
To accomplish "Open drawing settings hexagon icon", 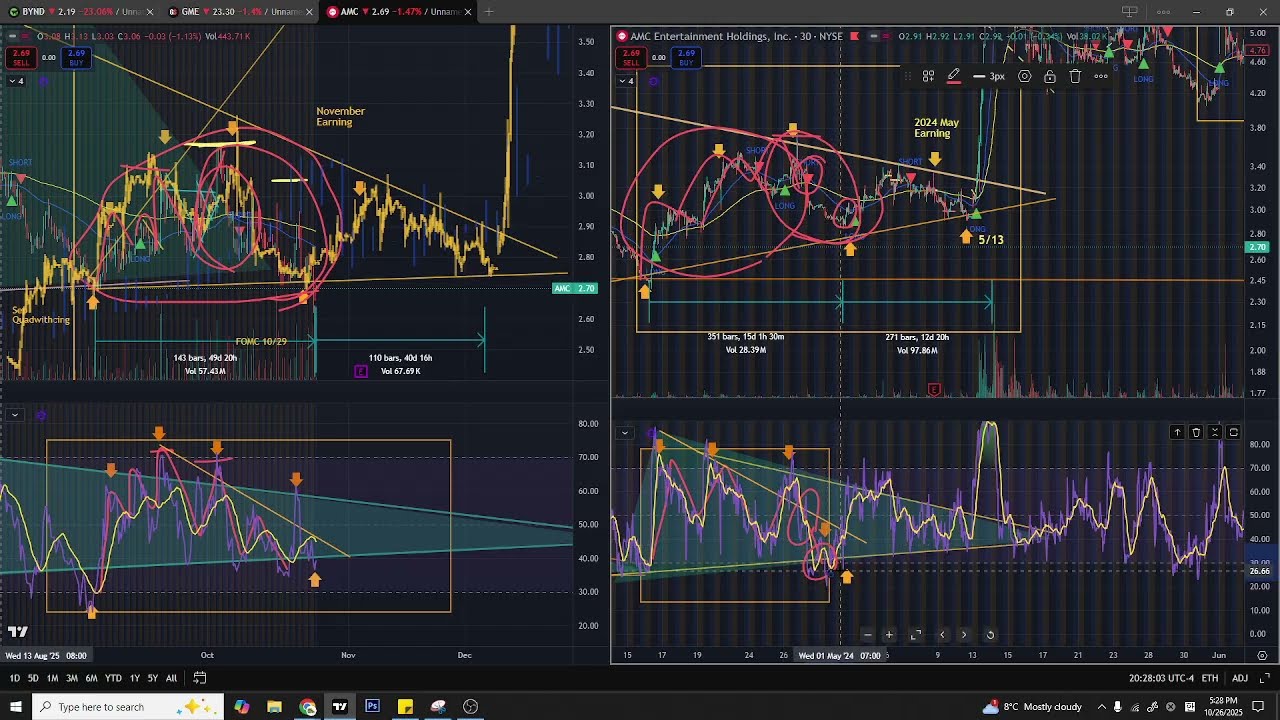I will (1025, 76).
